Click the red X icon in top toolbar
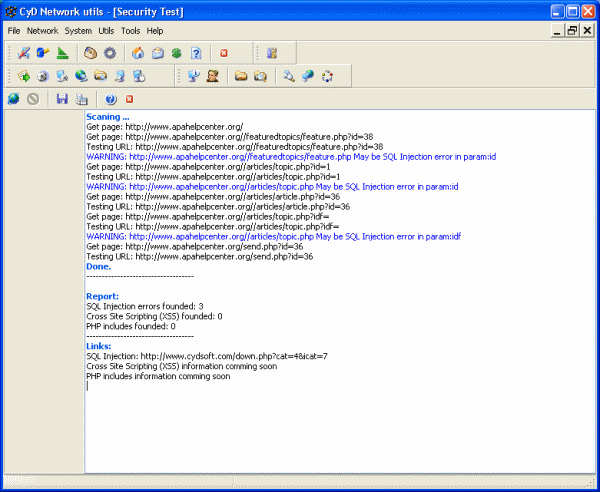Image resolution: width=600 pixels, height=492 pixels. 224,53
